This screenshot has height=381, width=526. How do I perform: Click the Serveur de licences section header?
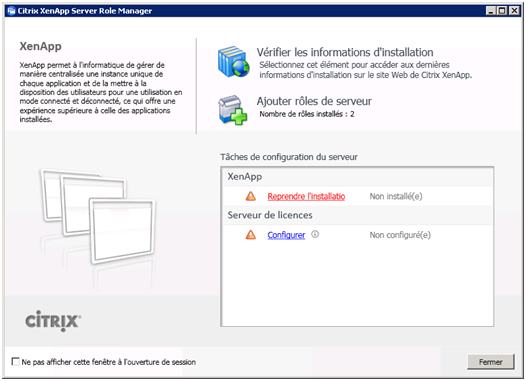tap(270, 215)
